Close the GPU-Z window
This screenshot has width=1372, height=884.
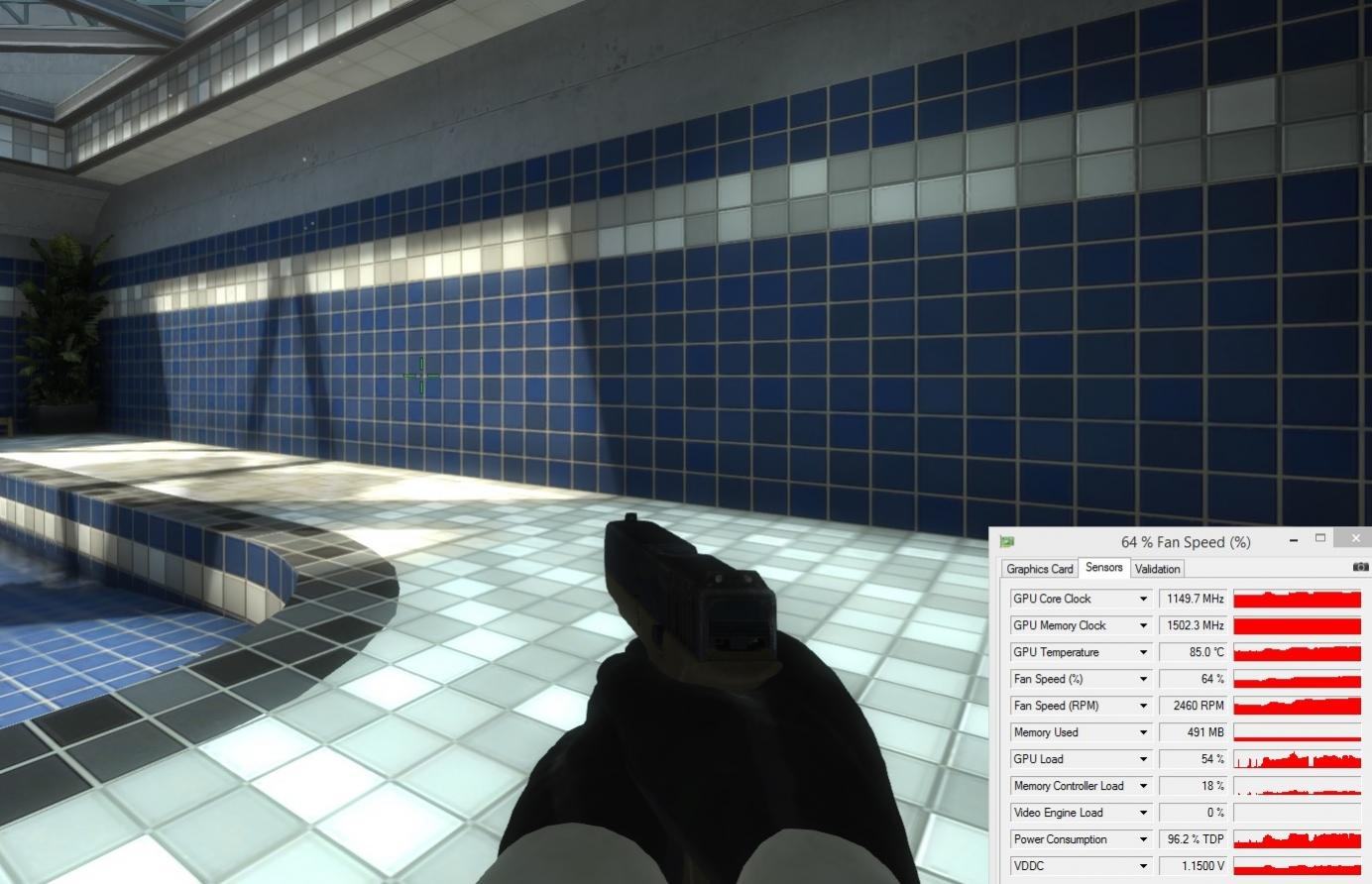coord(1353,538)
